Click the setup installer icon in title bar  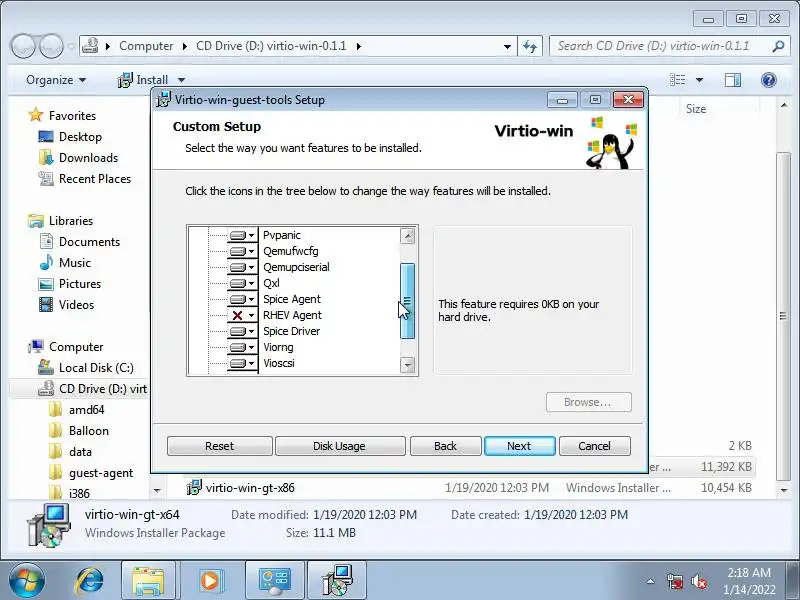(163, 99)
